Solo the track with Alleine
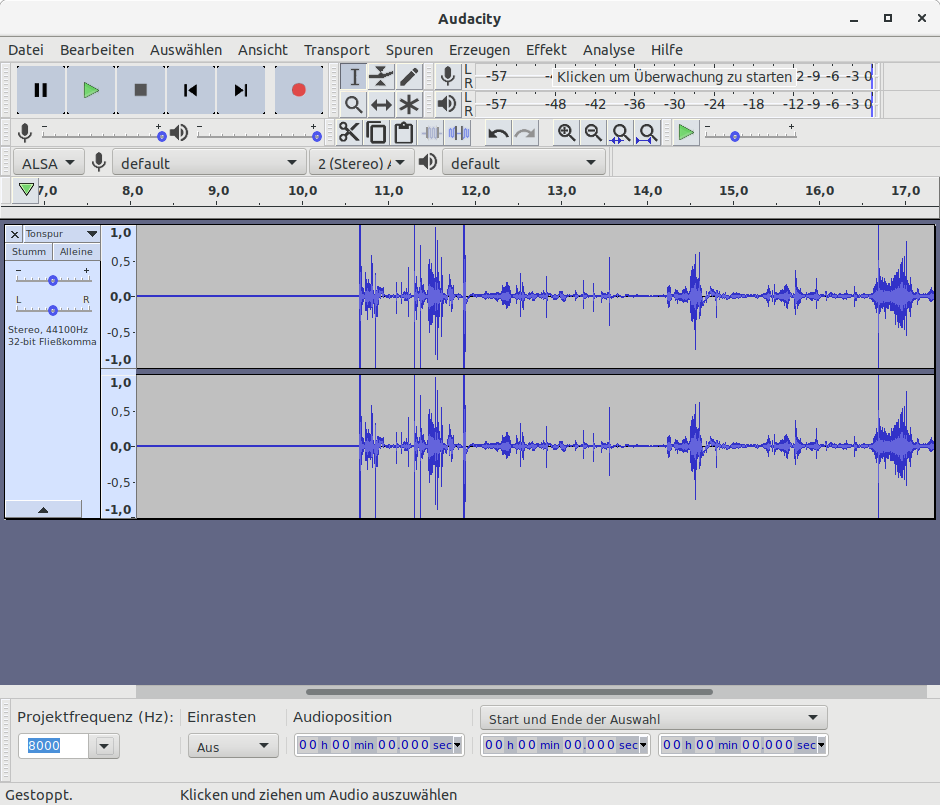Image resolution: width=940 pixels, height=805 pixels. 76,252
